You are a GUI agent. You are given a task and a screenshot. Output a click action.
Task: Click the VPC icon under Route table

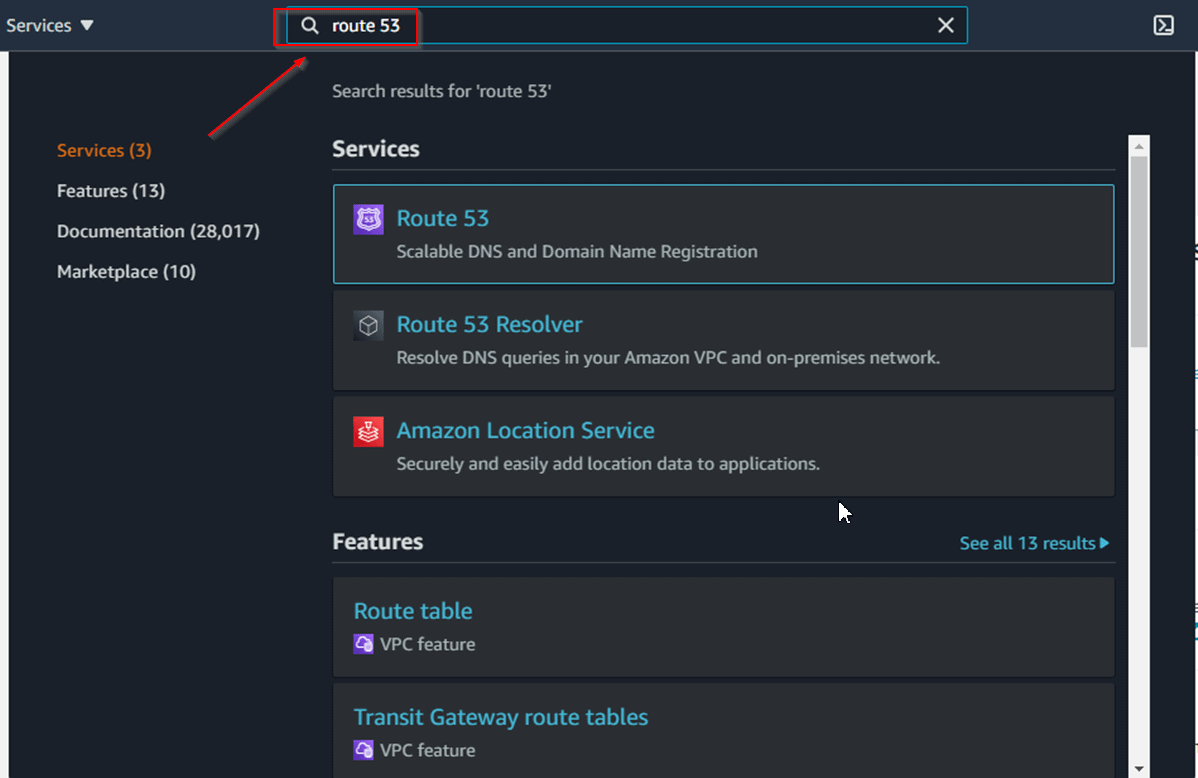click(x=362, y=643)
